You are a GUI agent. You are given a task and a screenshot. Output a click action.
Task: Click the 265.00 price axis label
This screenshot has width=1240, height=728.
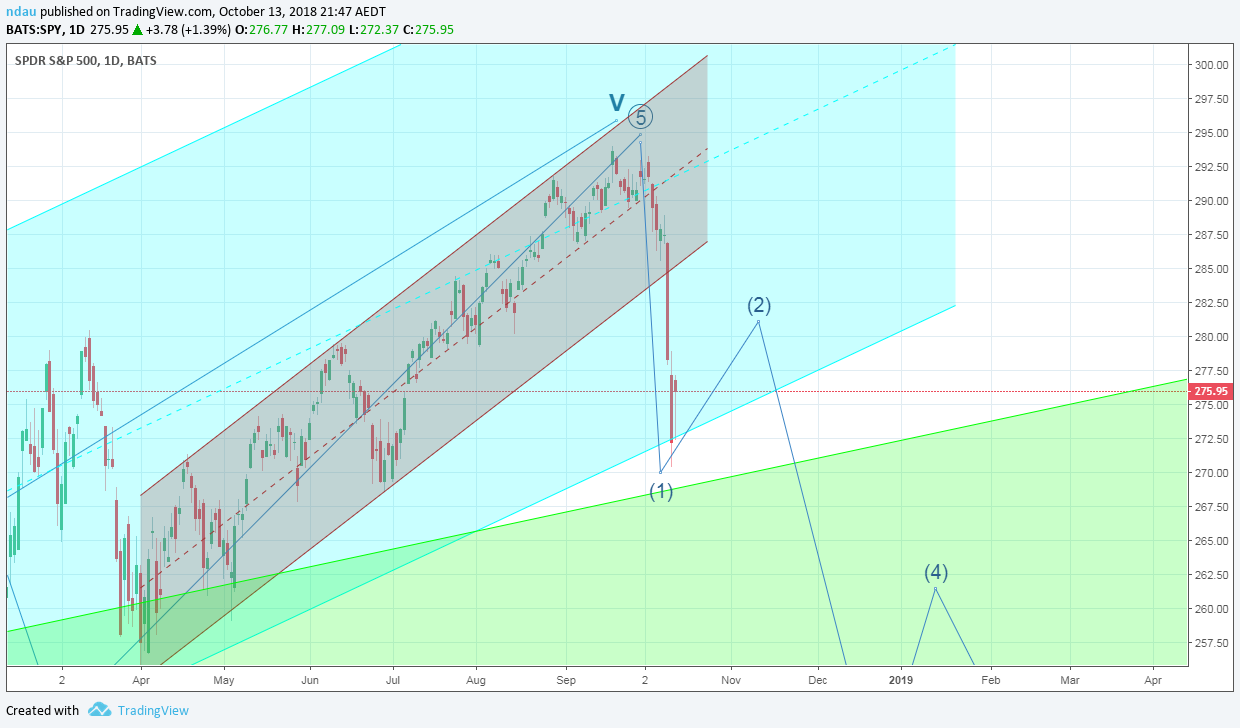1211,541
